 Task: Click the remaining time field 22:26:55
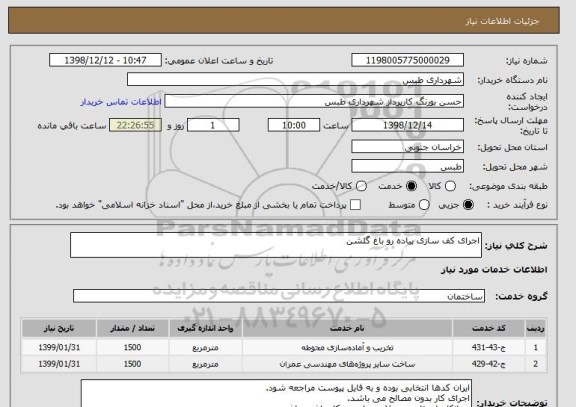(136, 125)
